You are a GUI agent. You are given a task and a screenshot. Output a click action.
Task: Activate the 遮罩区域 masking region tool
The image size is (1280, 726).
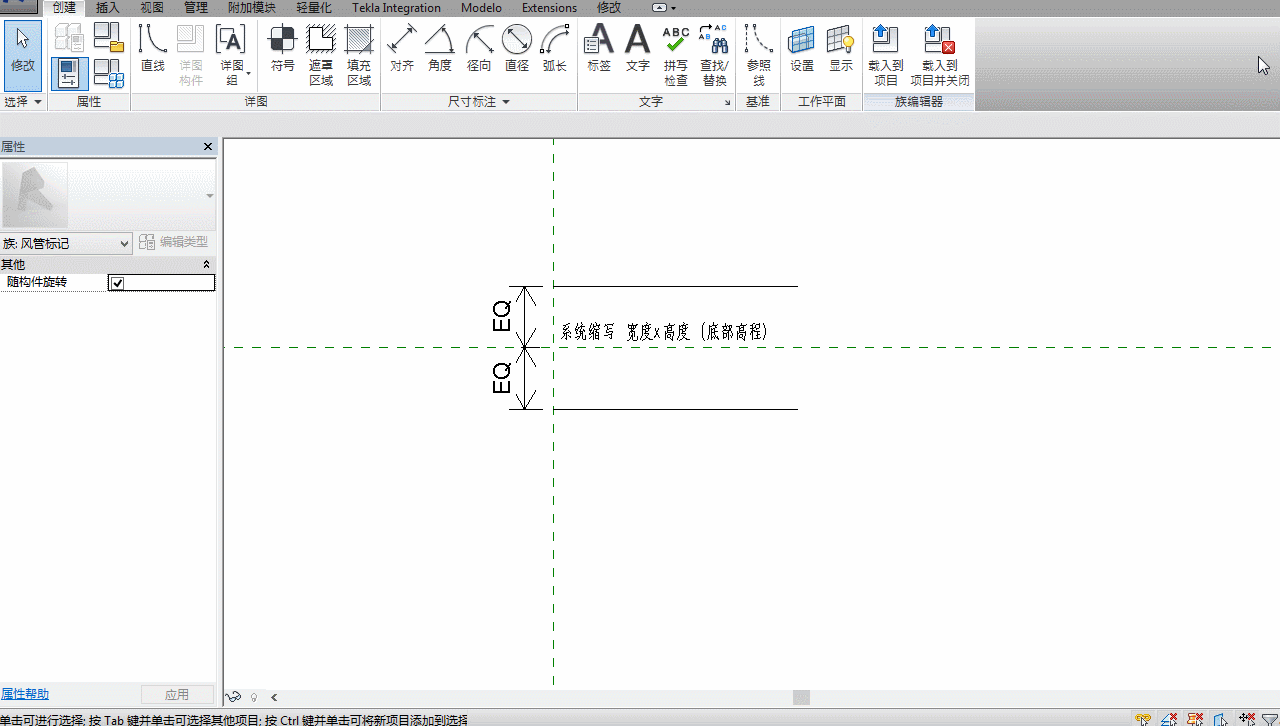[x=321, y=56]
